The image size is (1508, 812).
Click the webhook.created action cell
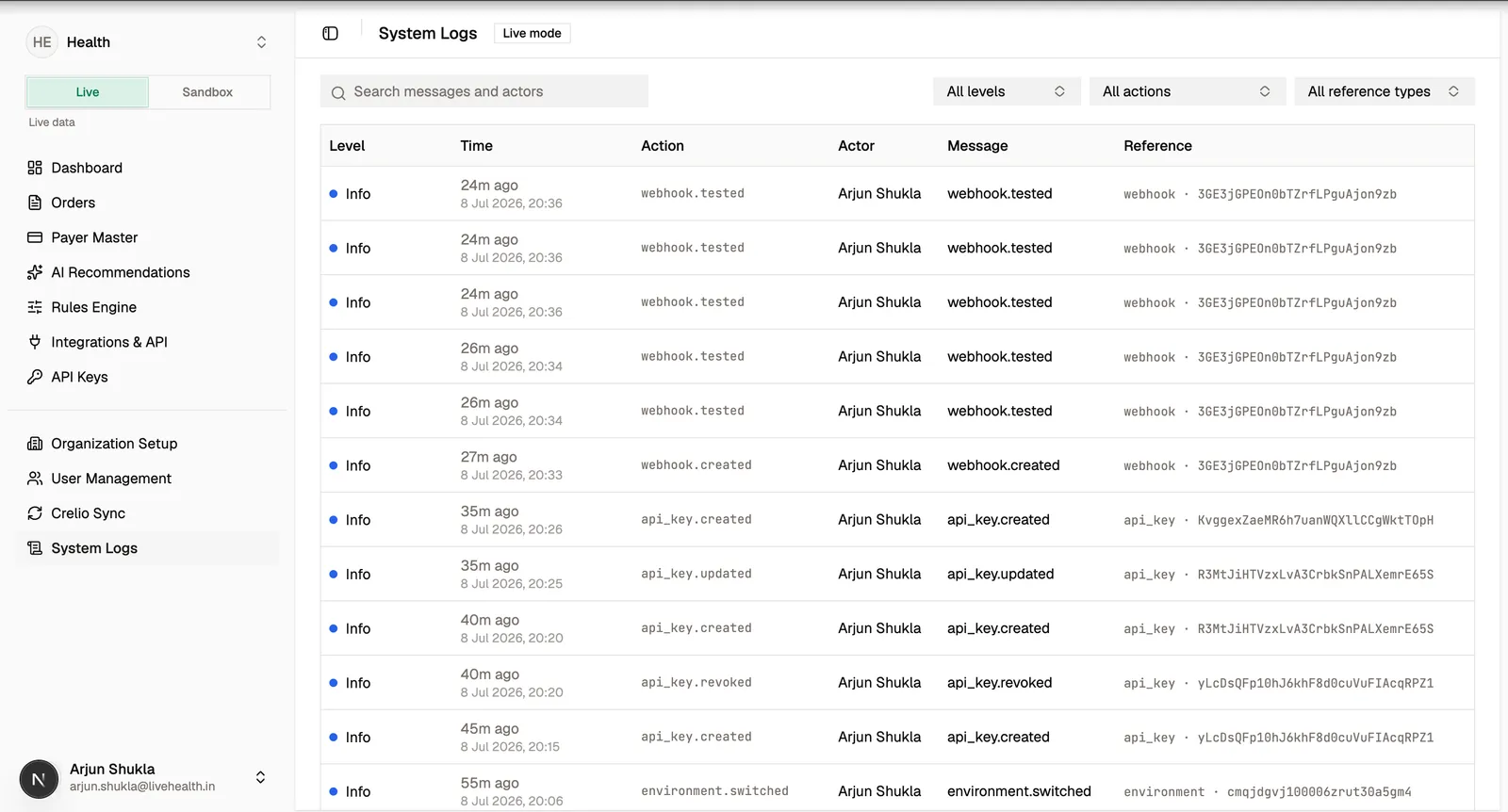[697, 465]
